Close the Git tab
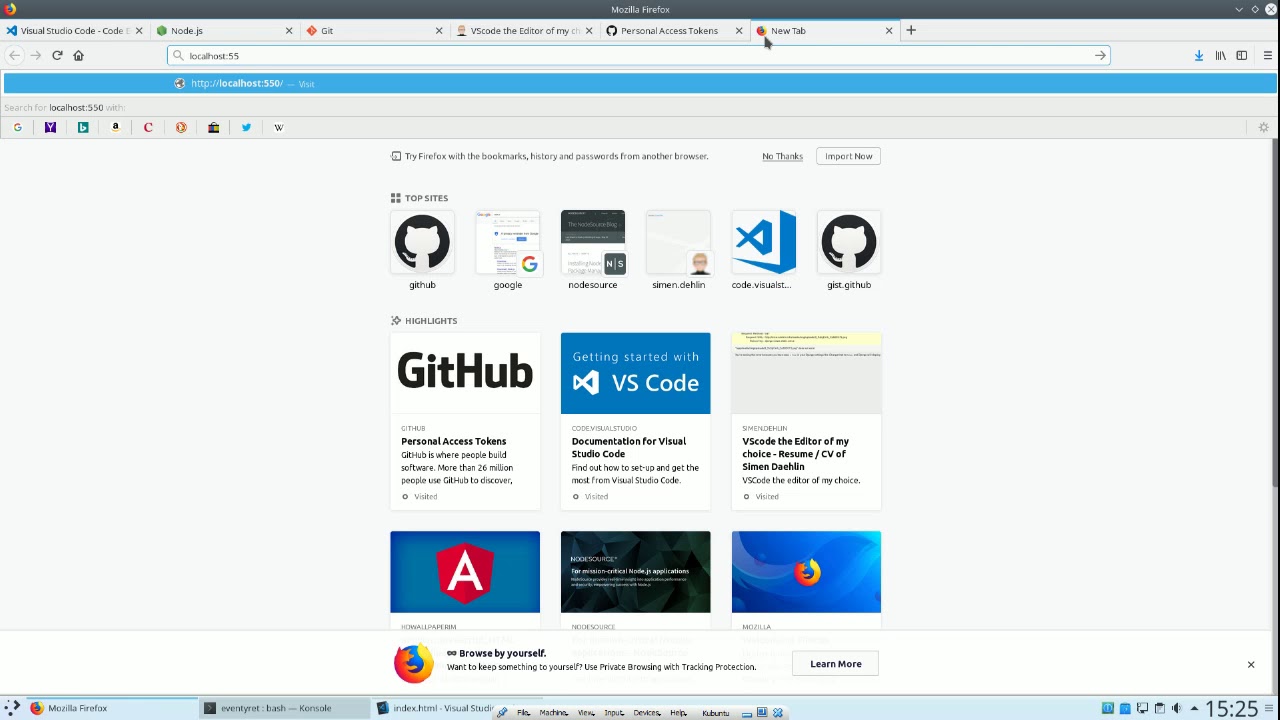The width and height of the screenshot is (1280, 720). 439,30
